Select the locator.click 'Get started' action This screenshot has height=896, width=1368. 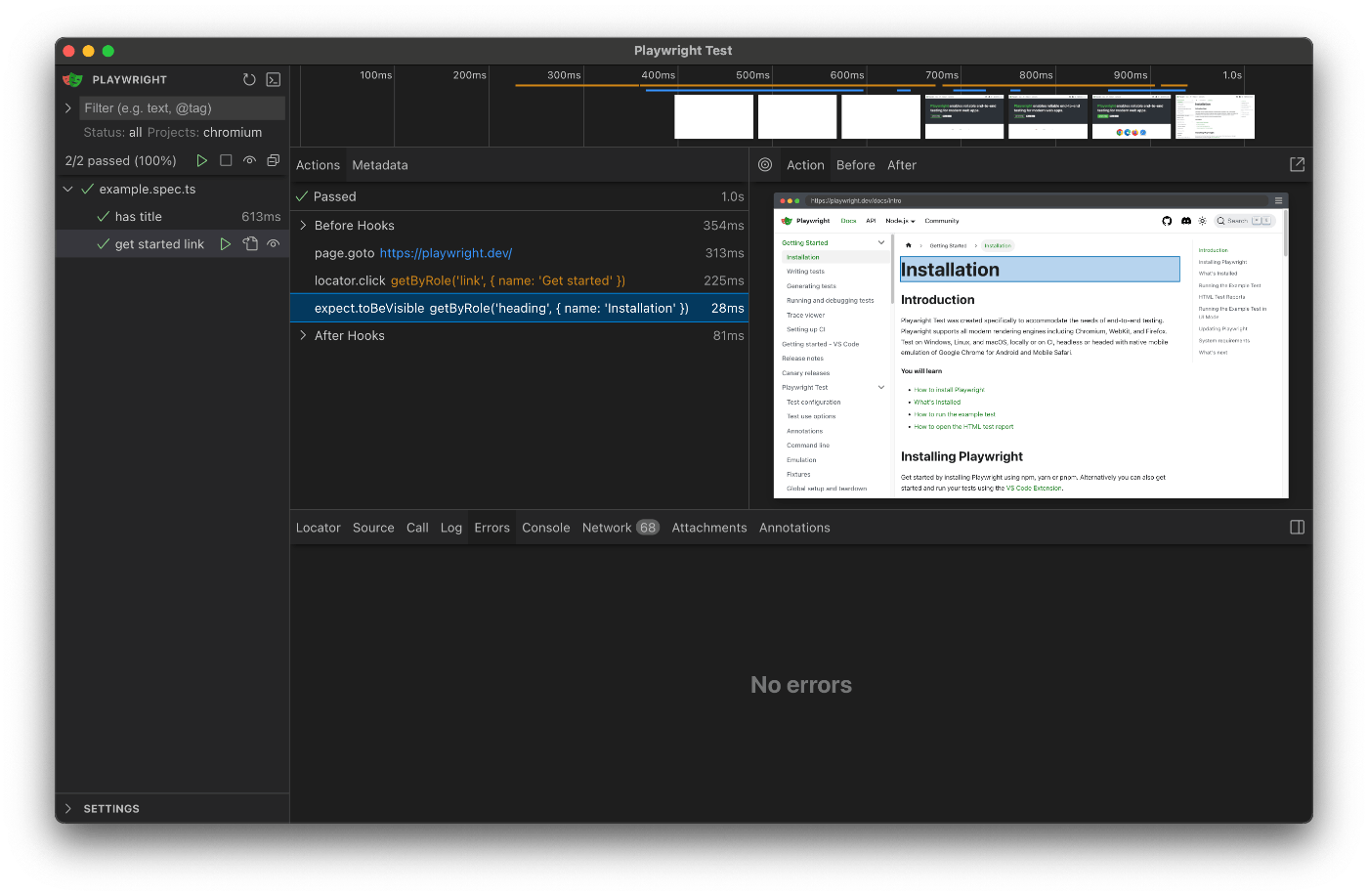click(x=520, y=280)
